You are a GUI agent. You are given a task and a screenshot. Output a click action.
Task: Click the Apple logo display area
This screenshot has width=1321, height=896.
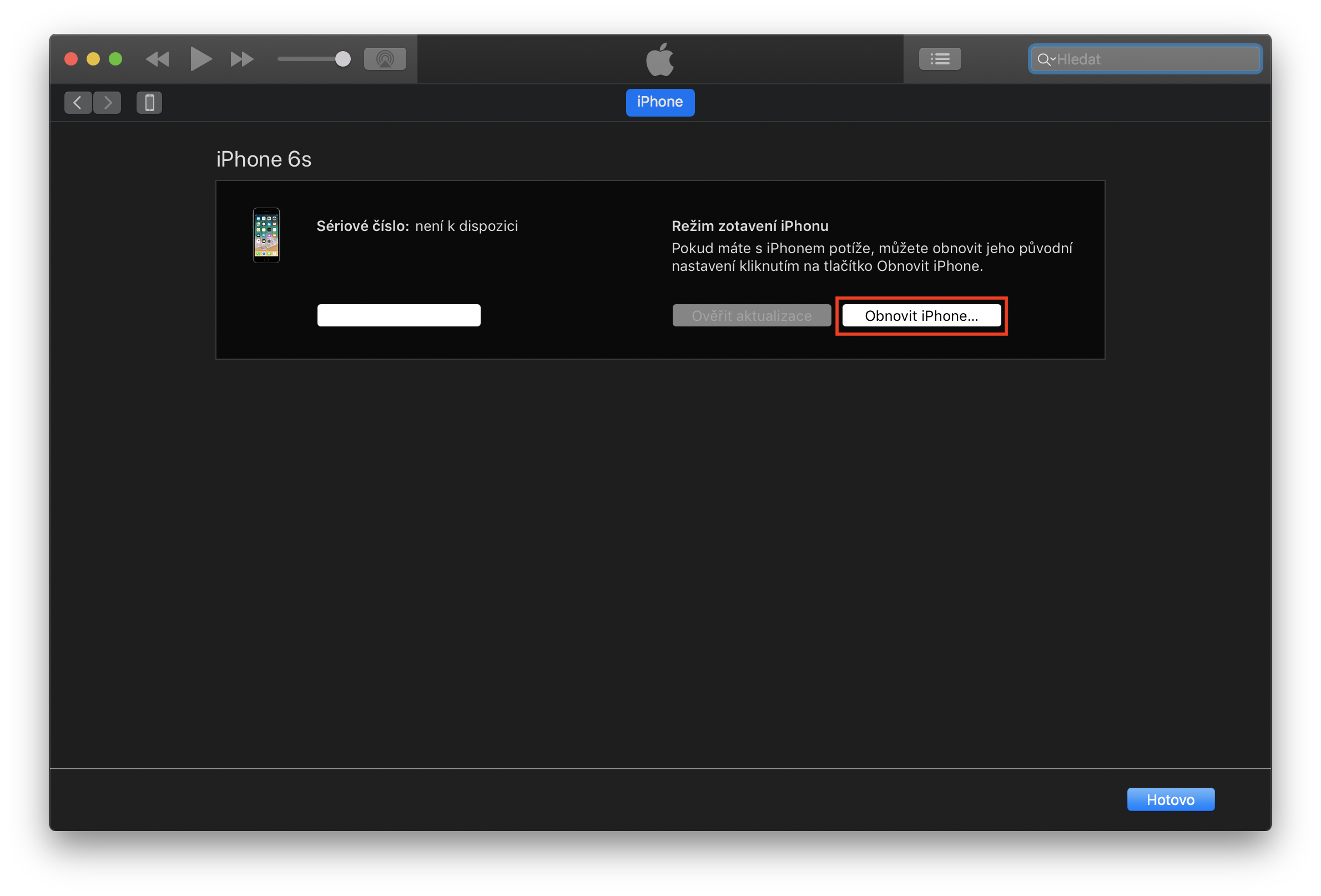click(660, 59)
